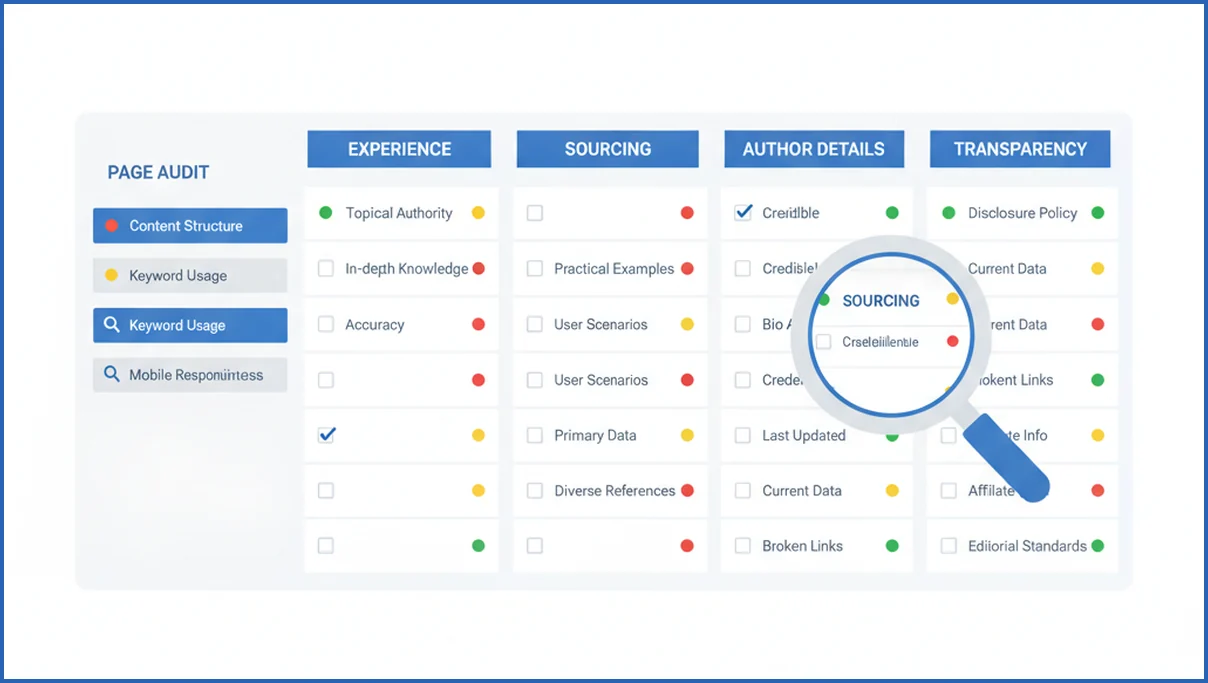1208x683 pixels.
Task: Click the search icon beside Keyword Usage
Action: [112, 325]
